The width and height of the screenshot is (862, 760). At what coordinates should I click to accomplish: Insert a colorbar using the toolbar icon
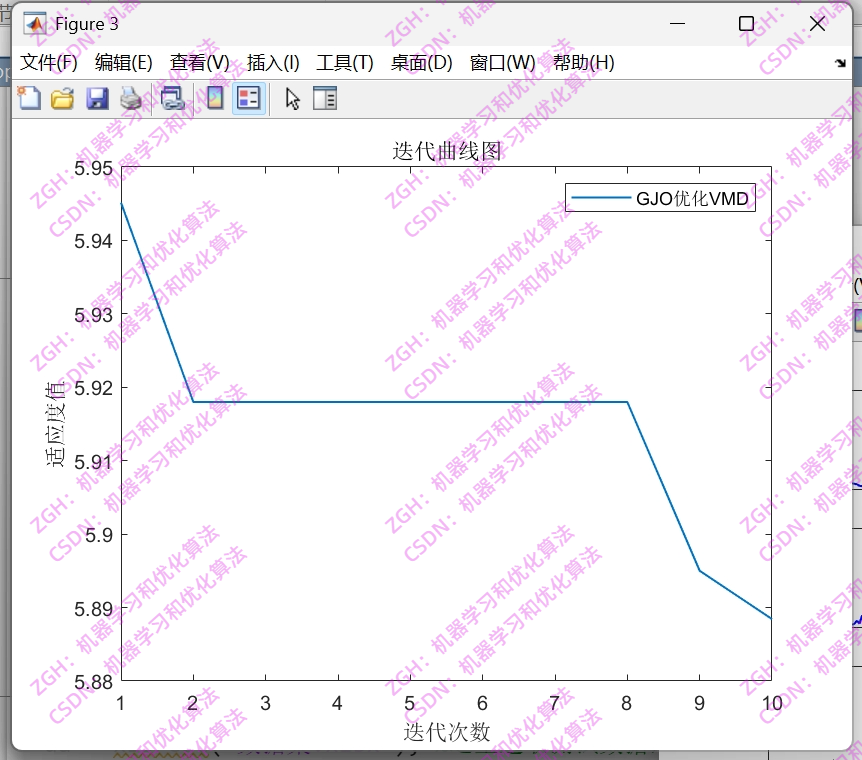click(x=214, y=99)
